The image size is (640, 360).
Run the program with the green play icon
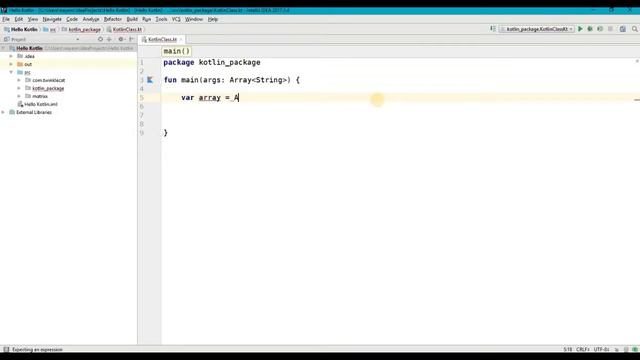[x=580, y=29]
